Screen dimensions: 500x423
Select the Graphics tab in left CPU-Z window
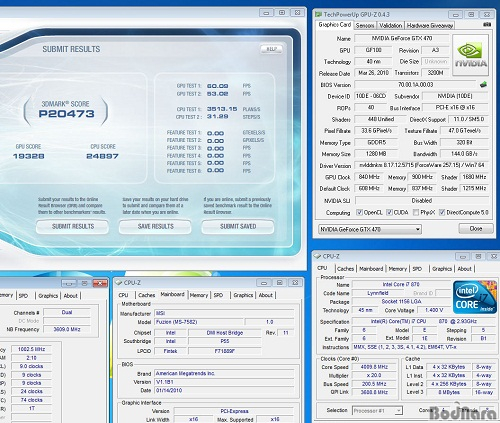coord(48,296)
